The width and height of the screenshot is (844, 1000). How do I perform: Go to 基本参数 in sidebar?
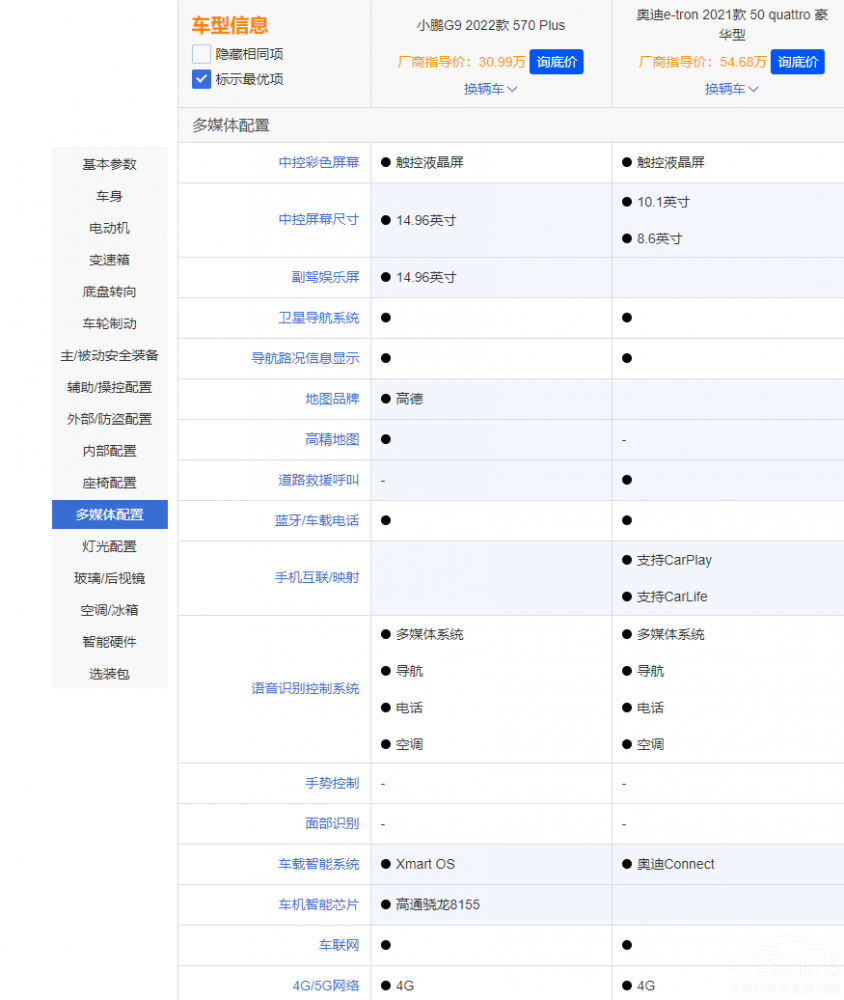[x=109, y=164]
